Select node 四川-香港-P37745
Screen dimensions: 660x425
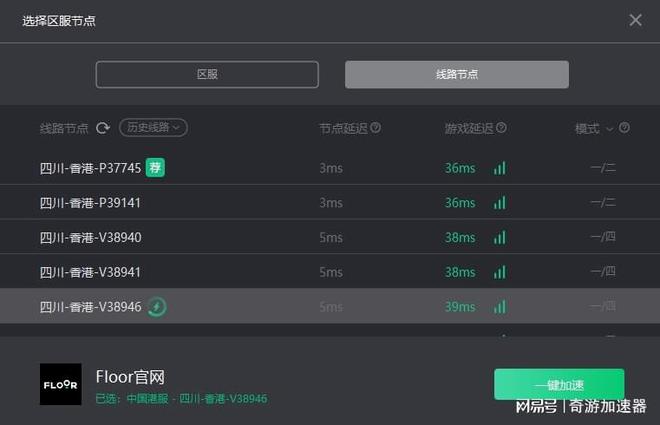pyautogui.click(x=330, y=167)
